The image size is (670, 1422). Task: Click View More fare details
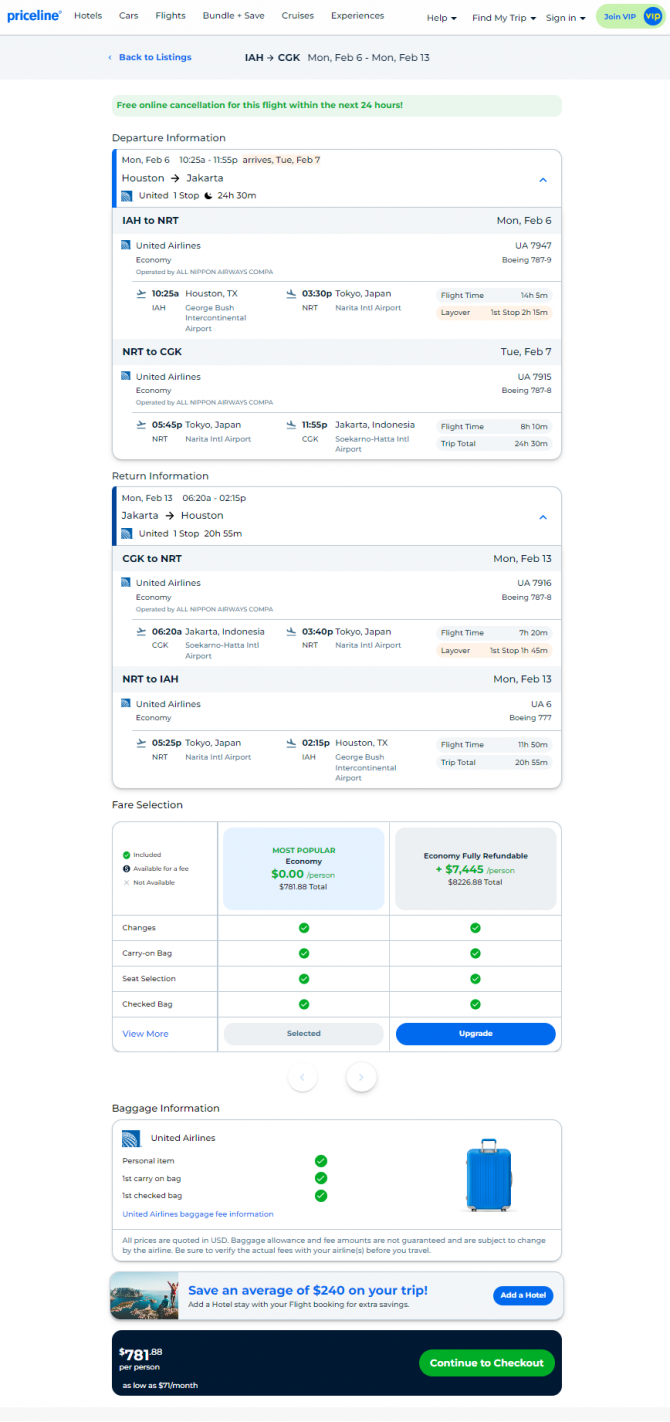click(145, 1034)
